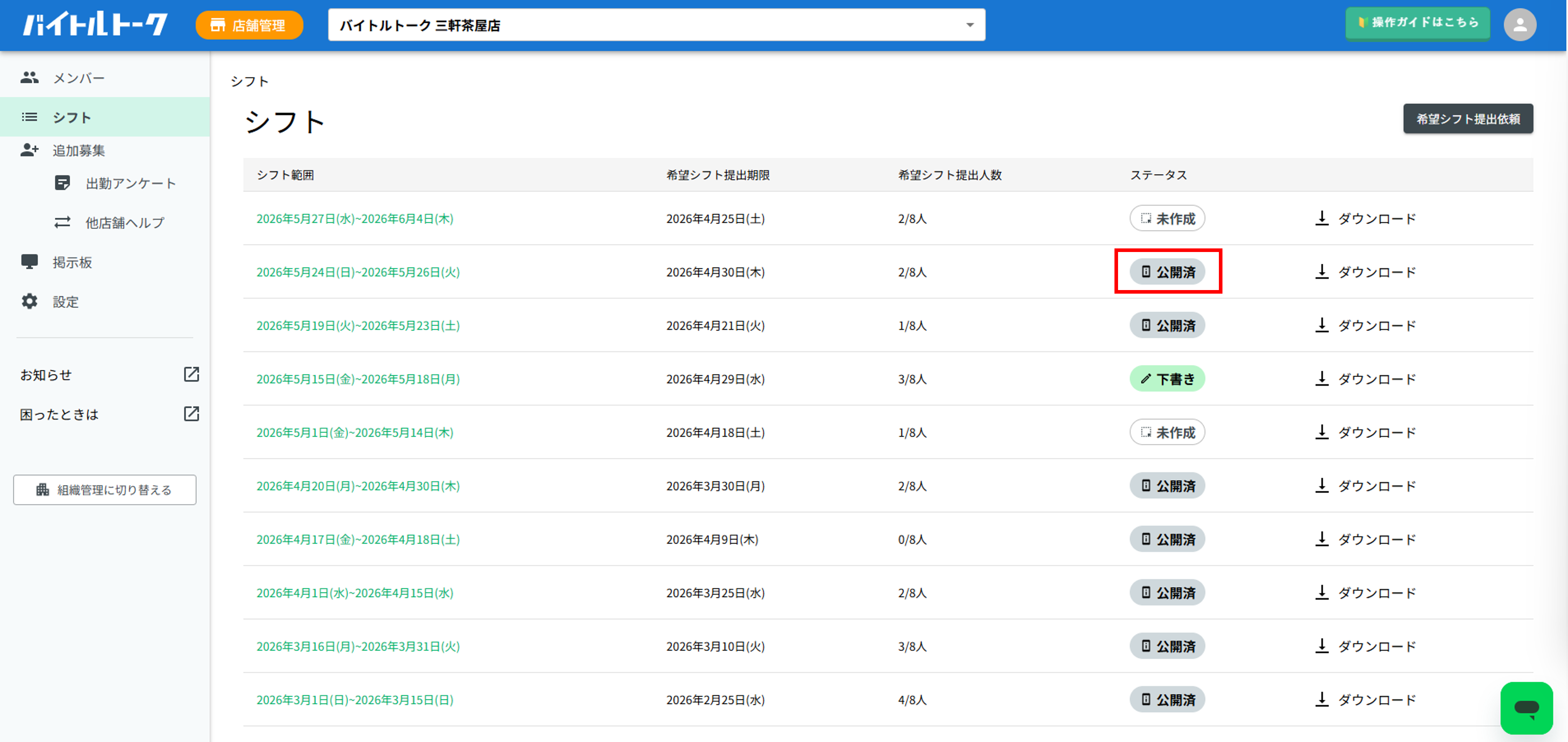Click download icon for 5月1日~5月14日 row
Viewport: 1568px width, 742px height.
tap(1321, 432)
